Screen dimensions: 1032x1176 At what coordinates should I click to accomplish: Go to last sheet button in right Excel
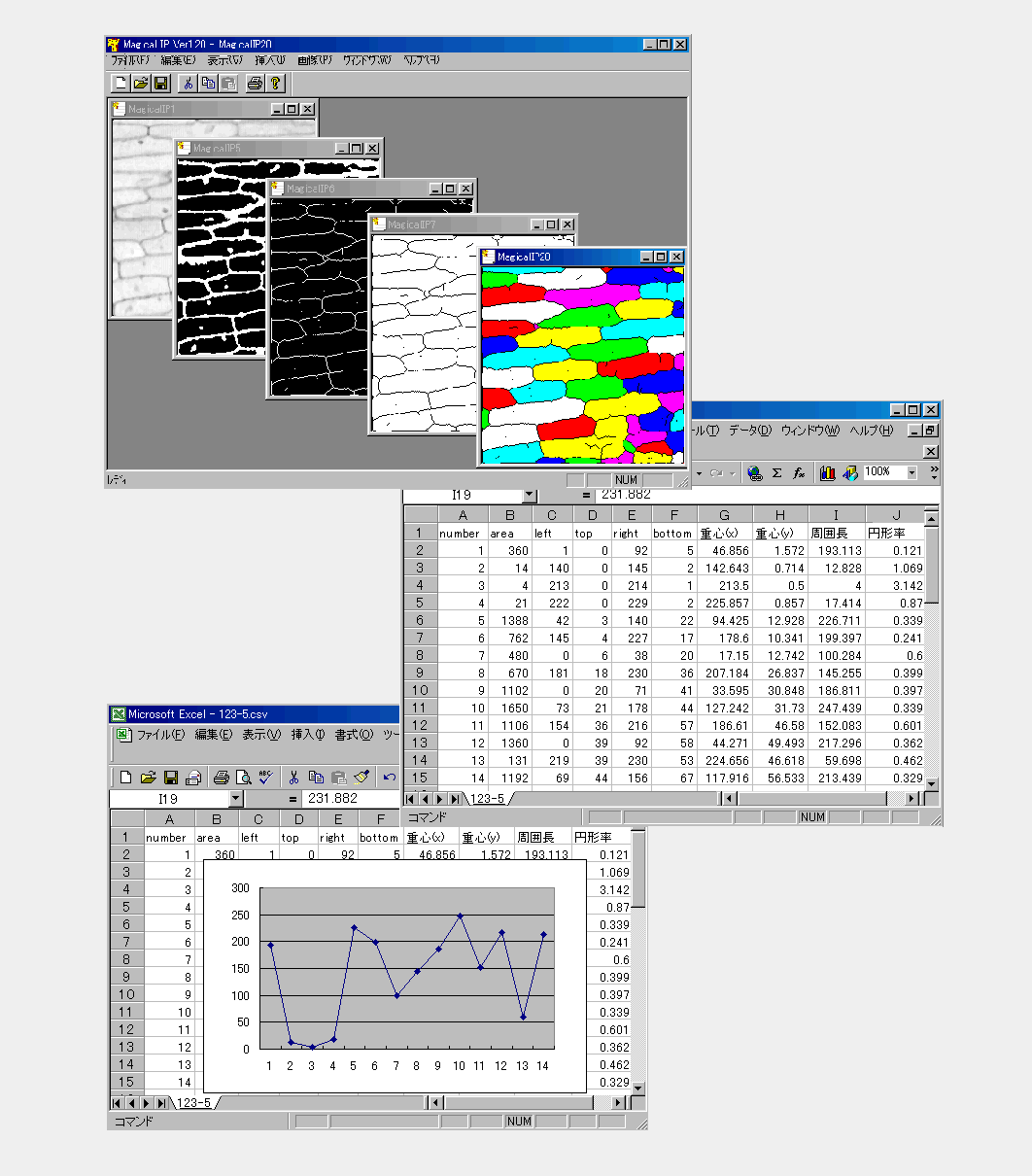point(455,799)
